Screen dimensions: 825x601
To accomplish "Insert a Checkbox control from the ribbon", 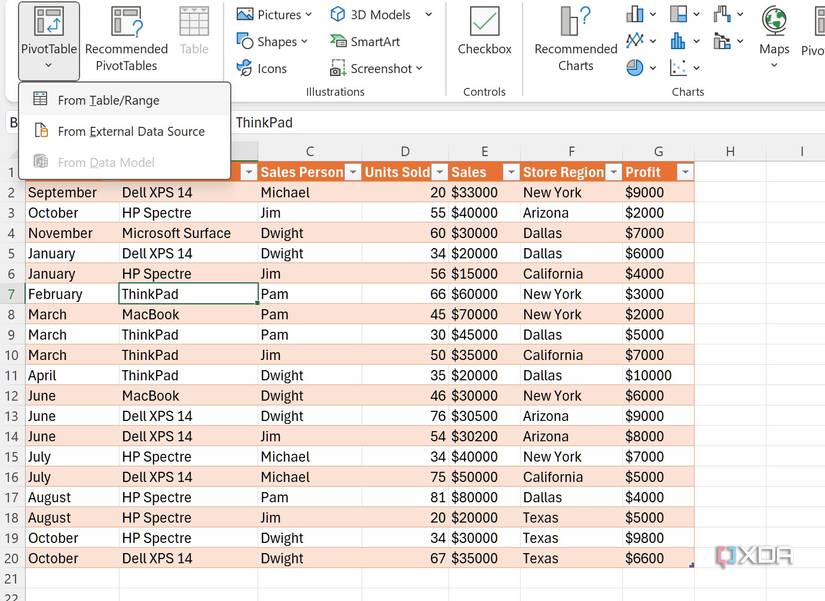I will 484,24.
